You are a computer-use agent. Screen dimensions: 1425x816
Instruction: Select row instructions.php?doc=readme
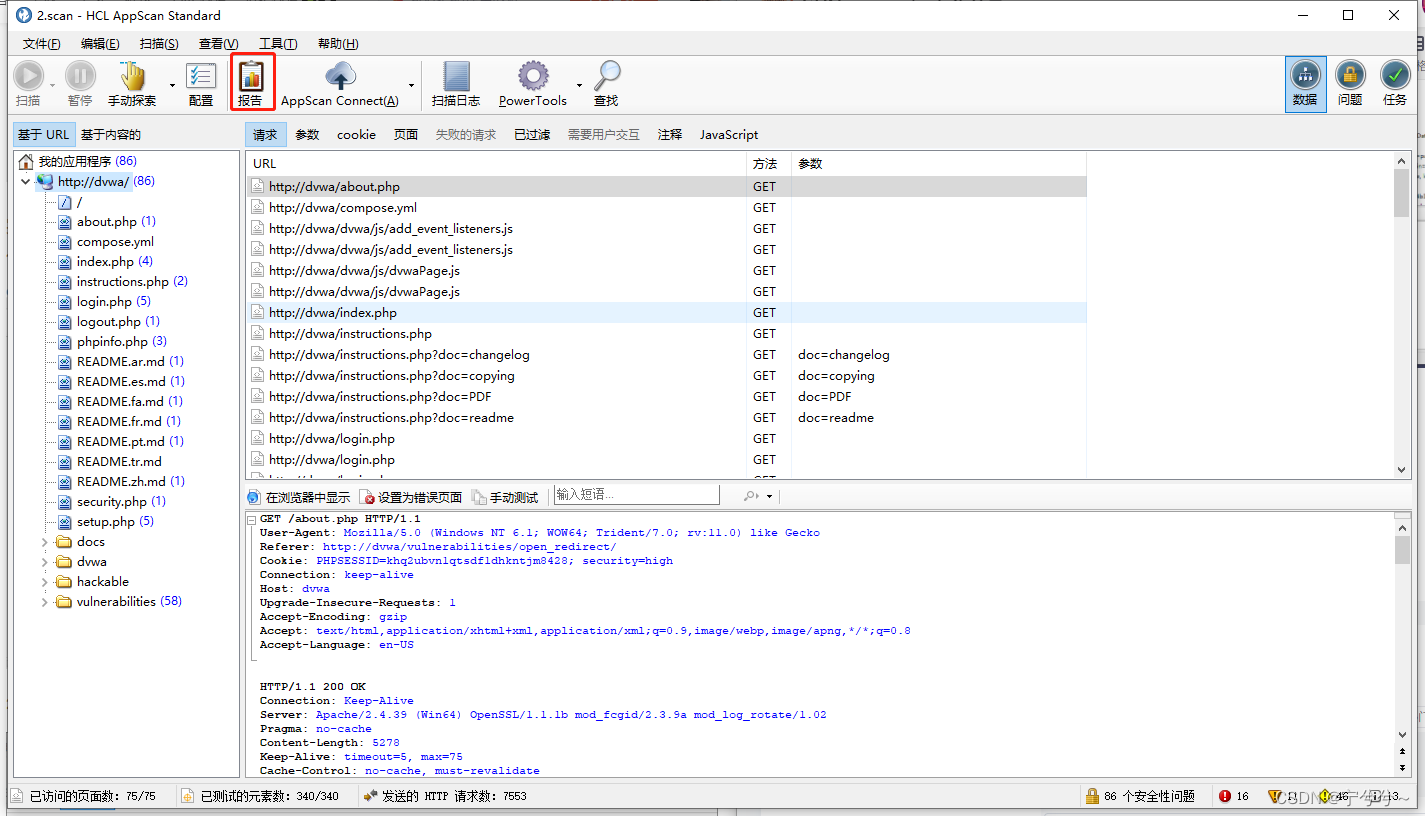(666, 418)
